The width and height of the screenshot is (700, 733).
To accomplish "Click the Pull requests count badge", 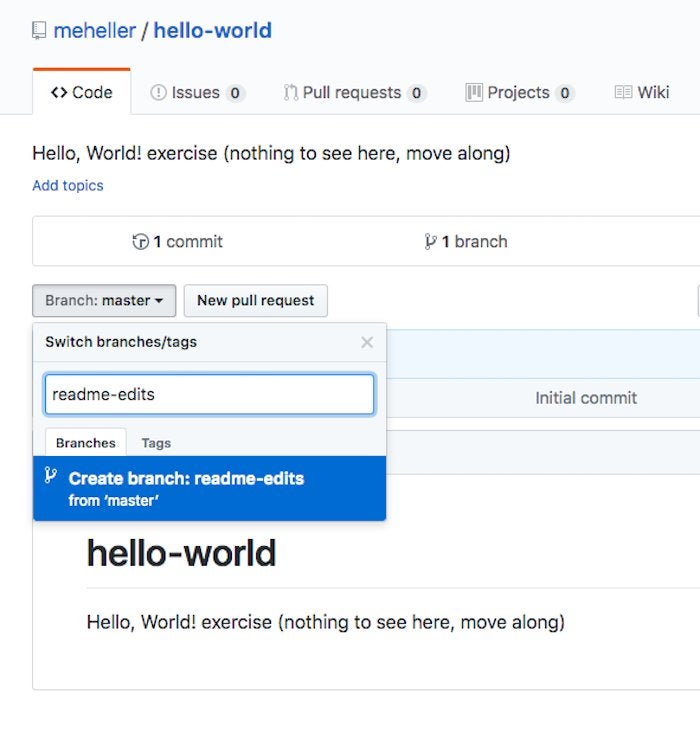I will click(x=416, y=93).
